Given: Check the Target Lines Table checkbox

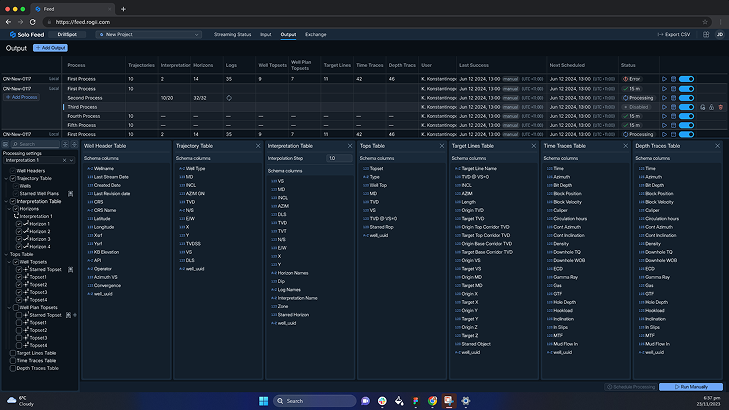Looking at the screenshot, I should coord(12,353).
